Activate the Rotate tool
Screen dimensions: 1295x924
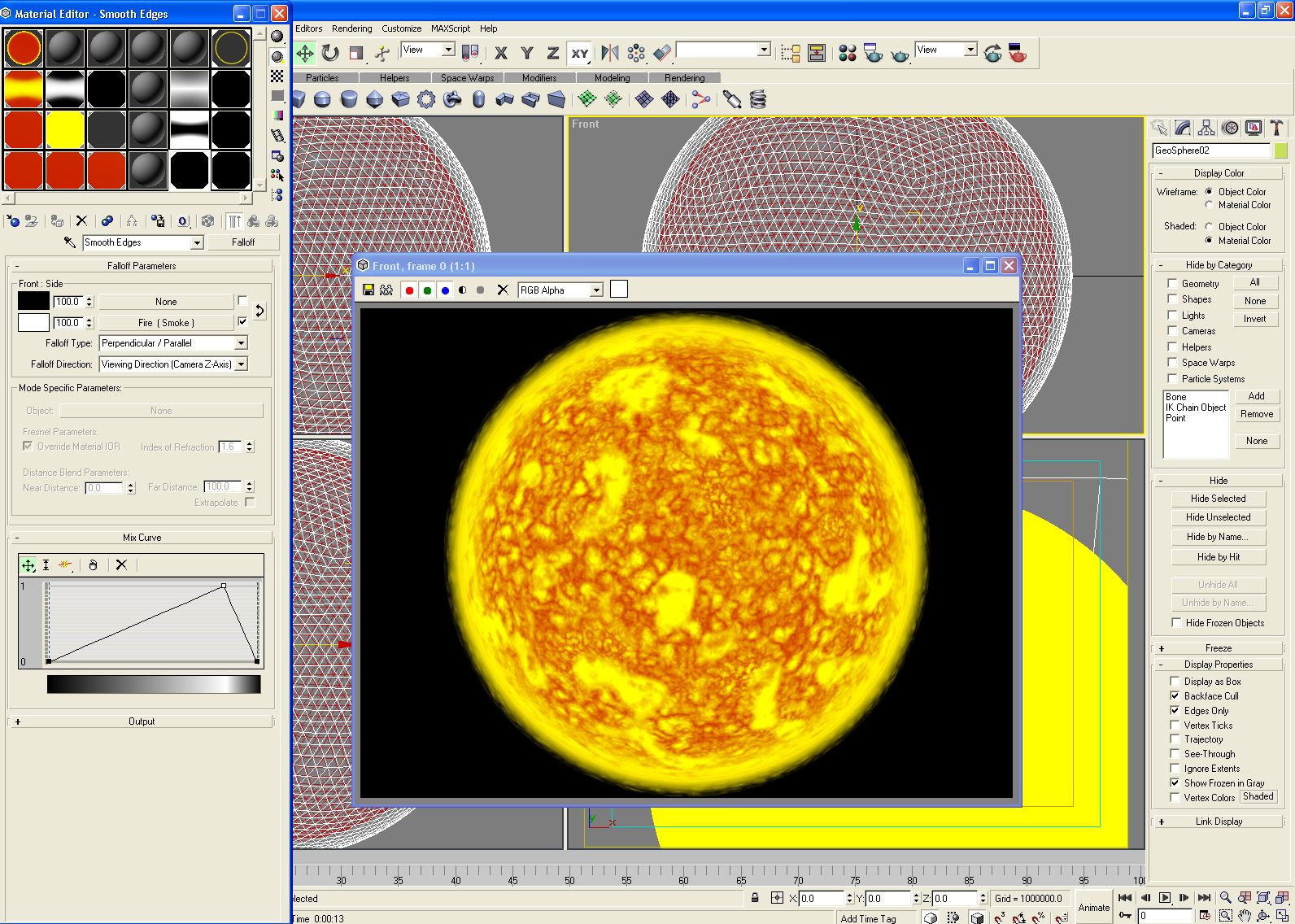click(330, 54)
